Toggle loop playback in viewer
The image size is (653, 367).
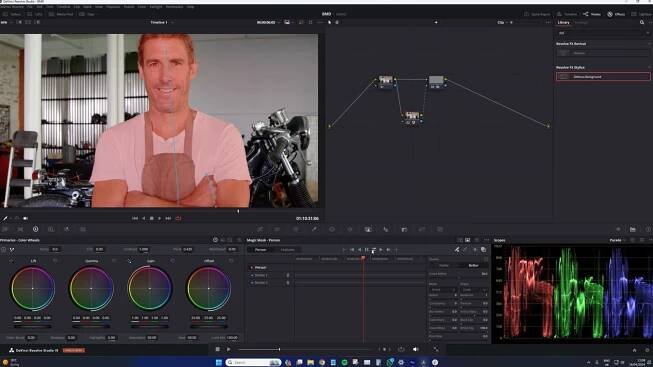point(178,218)
